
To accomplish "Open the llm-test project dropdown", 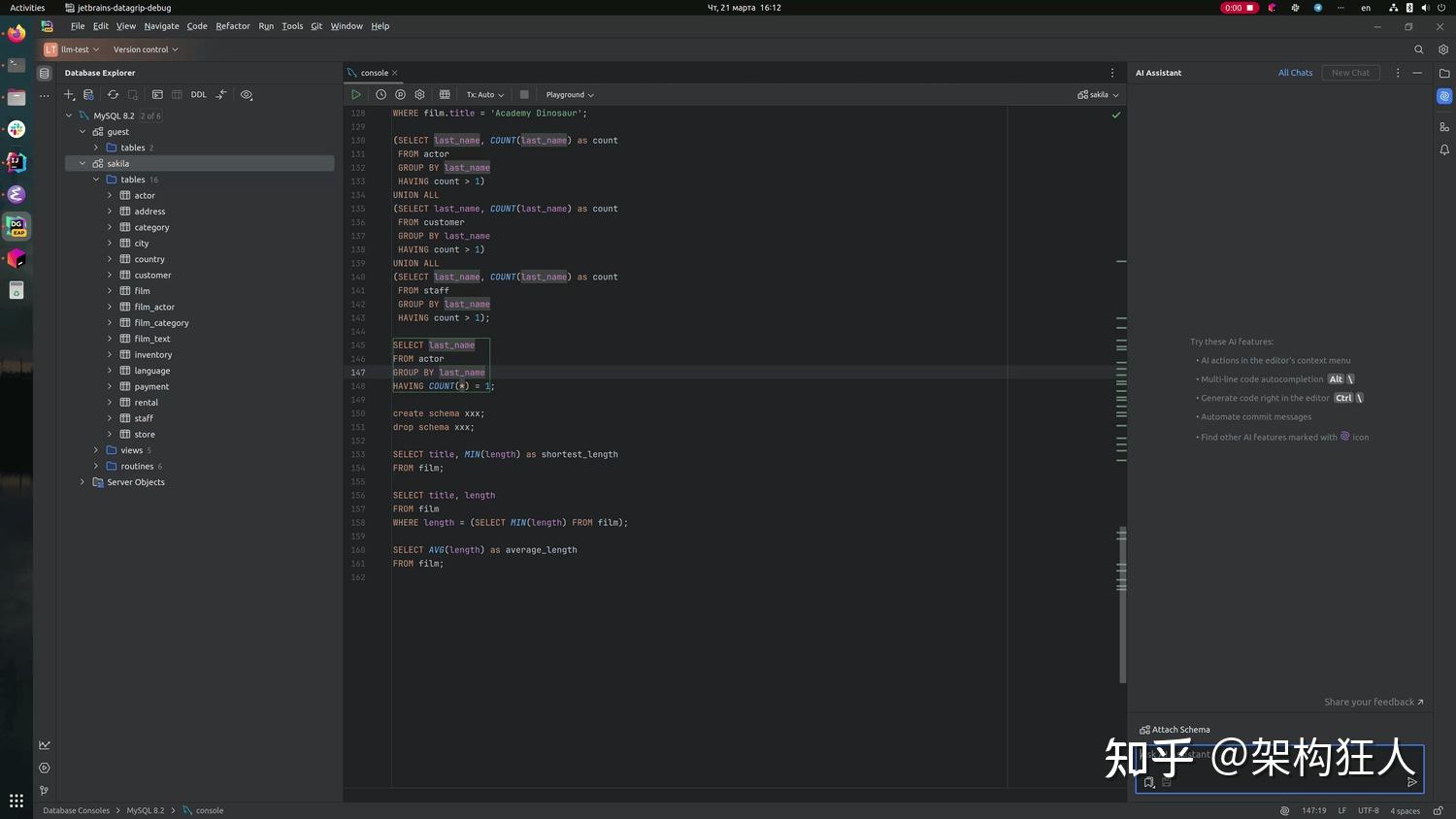I will [72, 49].
